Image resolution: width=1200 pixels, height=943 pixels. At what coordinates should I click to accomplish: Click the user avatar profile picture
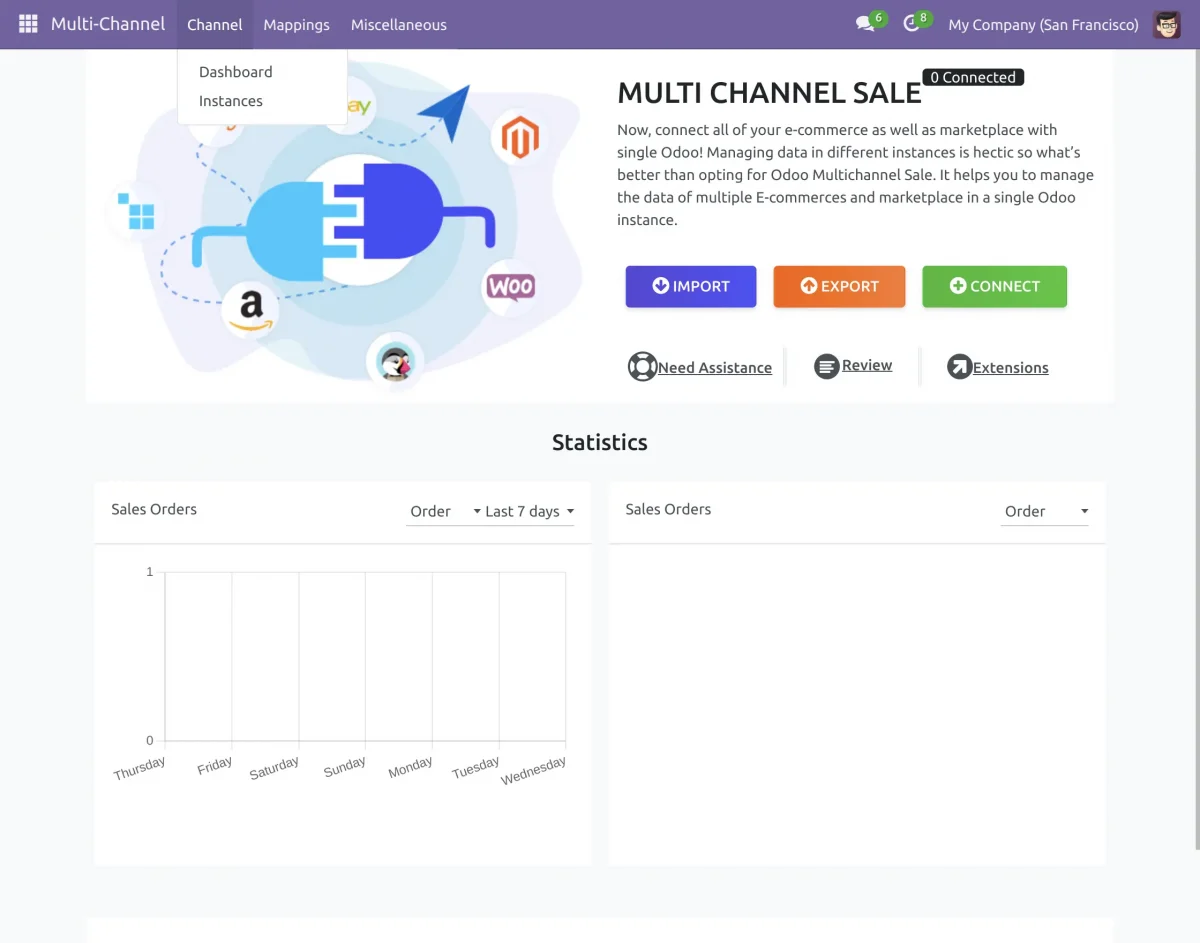pyautogui.click(x=1166, y=24)
